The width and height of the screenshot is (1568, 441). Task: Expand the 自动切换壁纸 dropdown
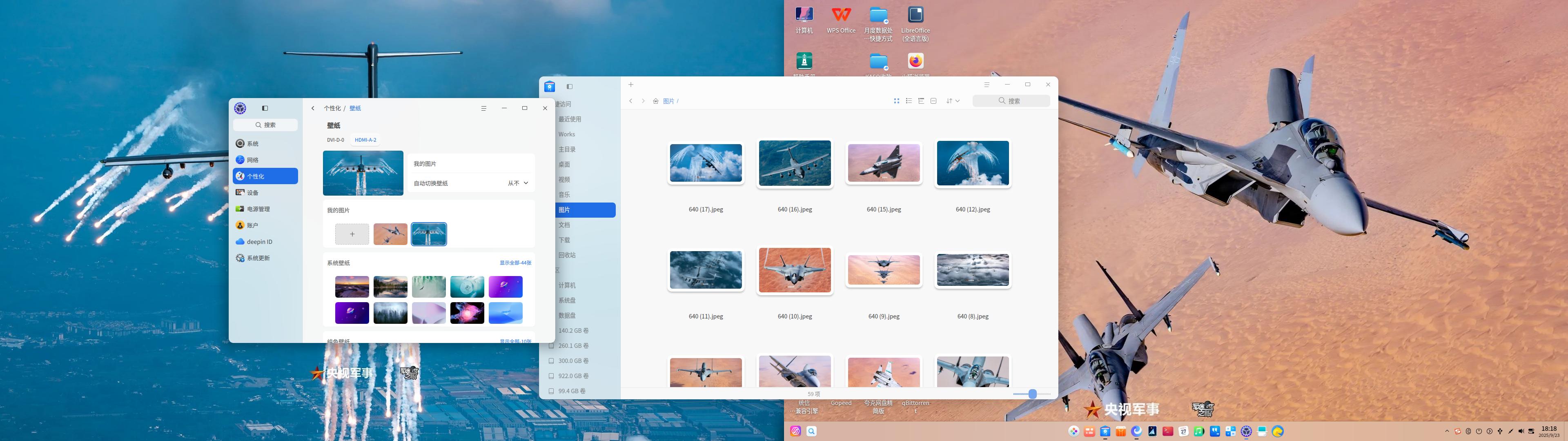point(518,183)
